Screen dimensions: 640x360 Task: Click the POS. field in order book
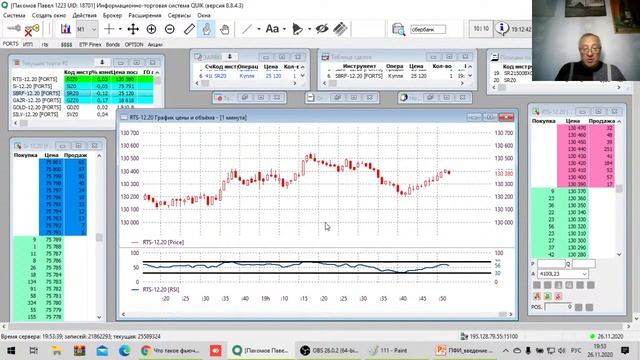558,307
